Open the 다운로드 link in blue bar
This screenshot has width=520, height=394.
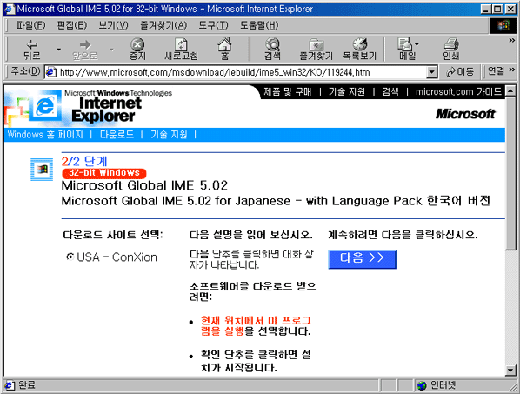(117, 134)
